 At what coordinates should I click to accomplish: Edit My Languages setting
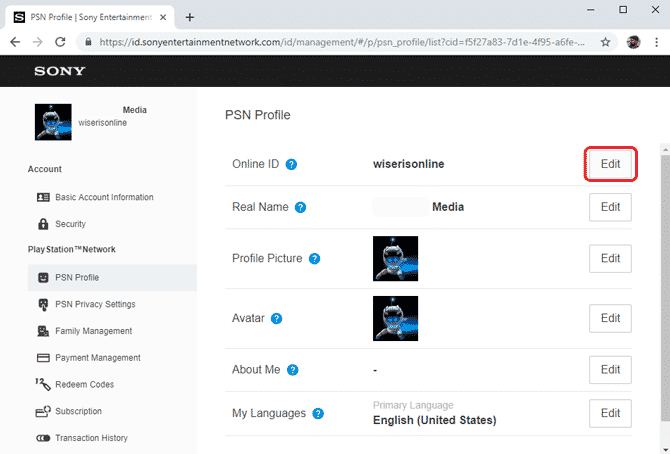click(x=610, y=413)
